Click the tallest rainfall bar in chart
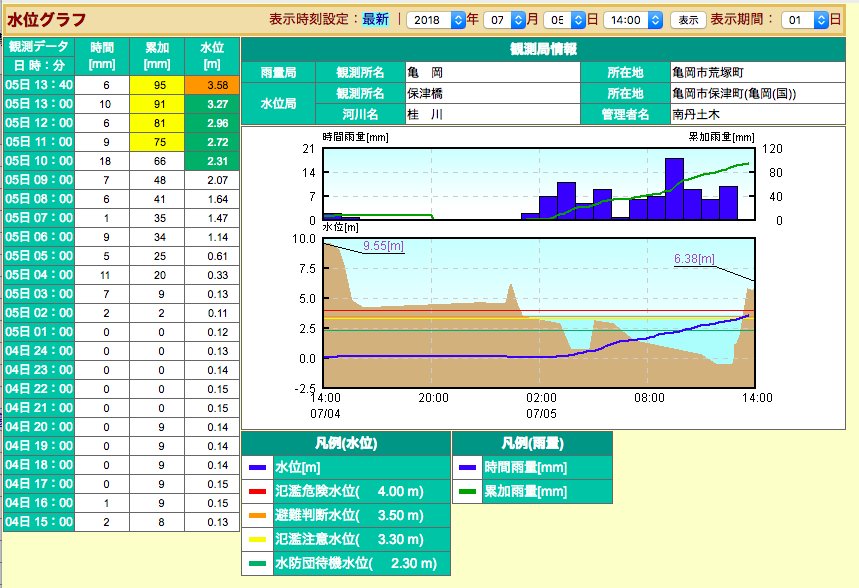The height and width of the screenshot is (588, 859). point(674,189)
